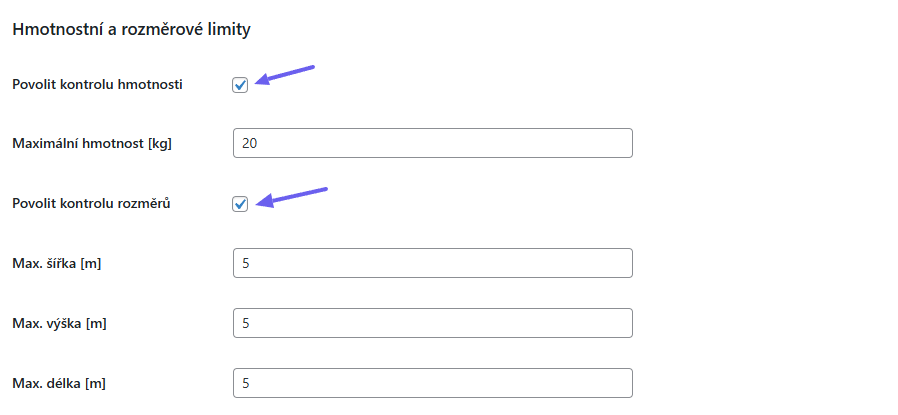
Task: Focus the Max. šířka input field
Action: tap(432, 263)
